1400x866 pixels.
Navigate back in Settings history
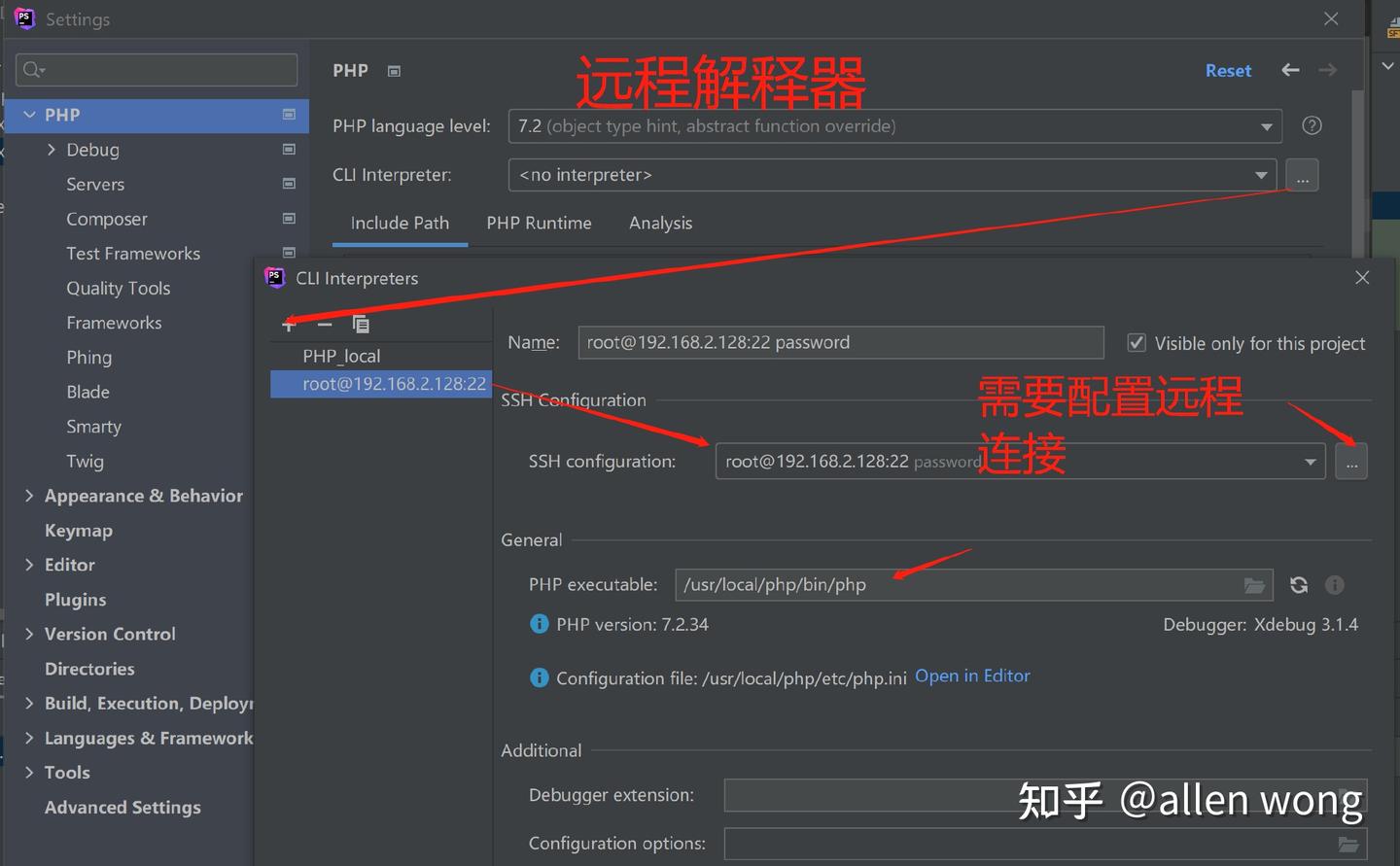pos(1290,70)
